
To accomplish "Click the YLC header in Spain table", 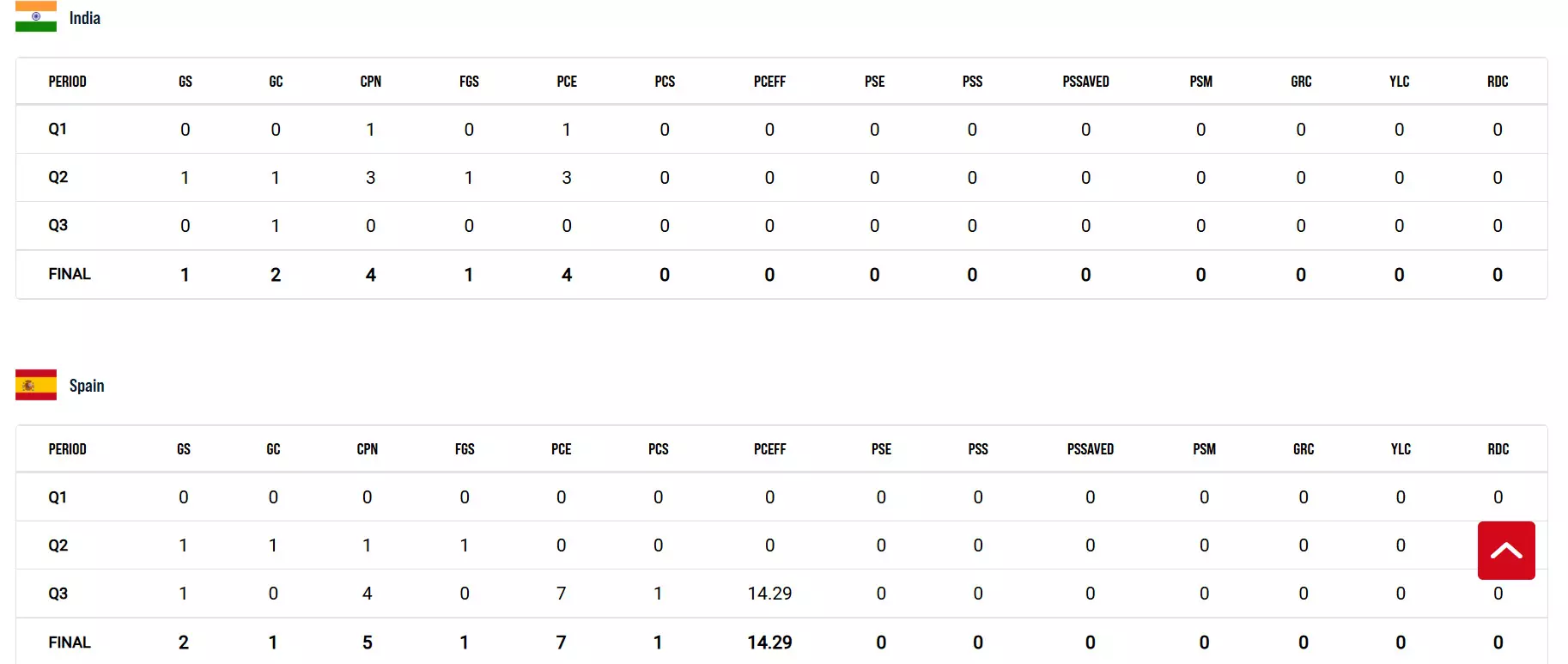I will pos(1400,449).
